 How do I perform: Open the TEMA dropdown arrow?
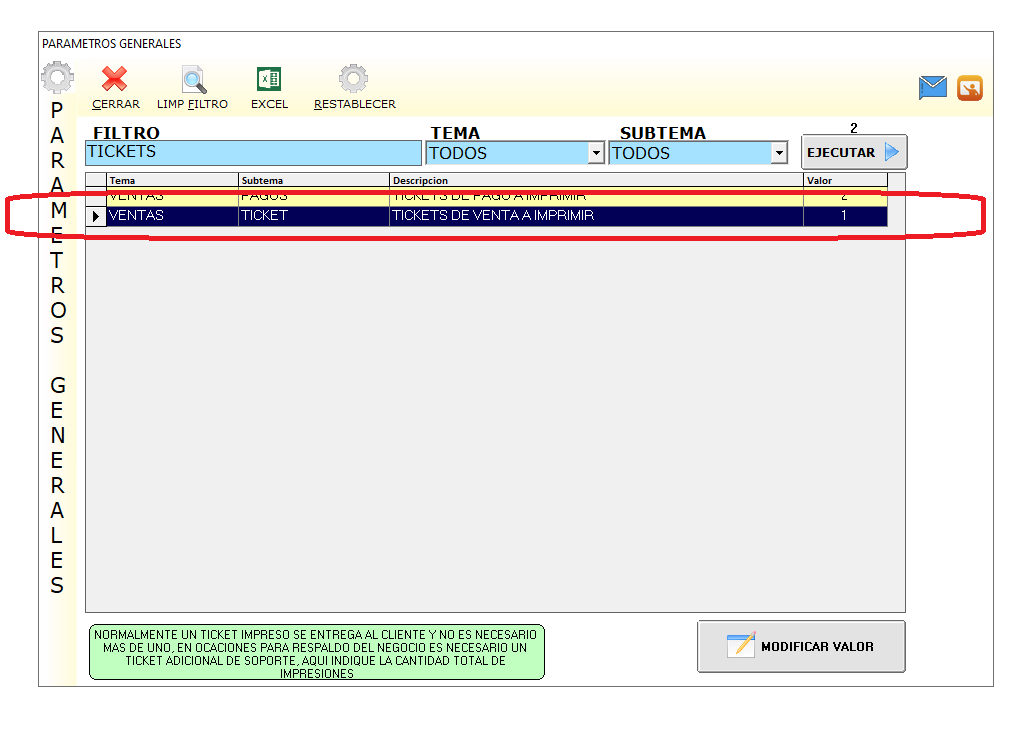pos(596,153)
